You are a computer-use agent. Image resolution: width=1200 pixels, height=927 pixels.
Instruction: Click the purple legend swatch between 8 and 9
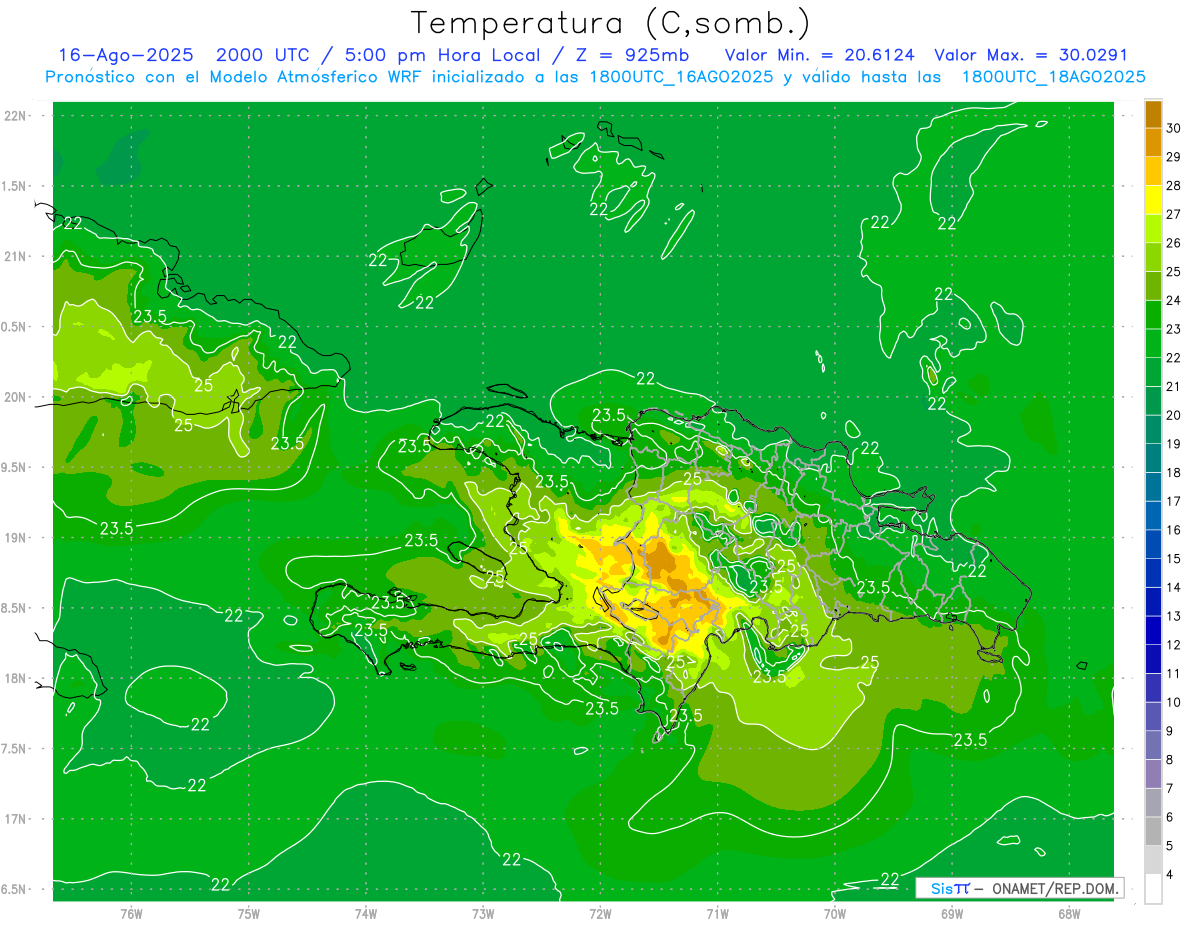(x=1153, y=745)
